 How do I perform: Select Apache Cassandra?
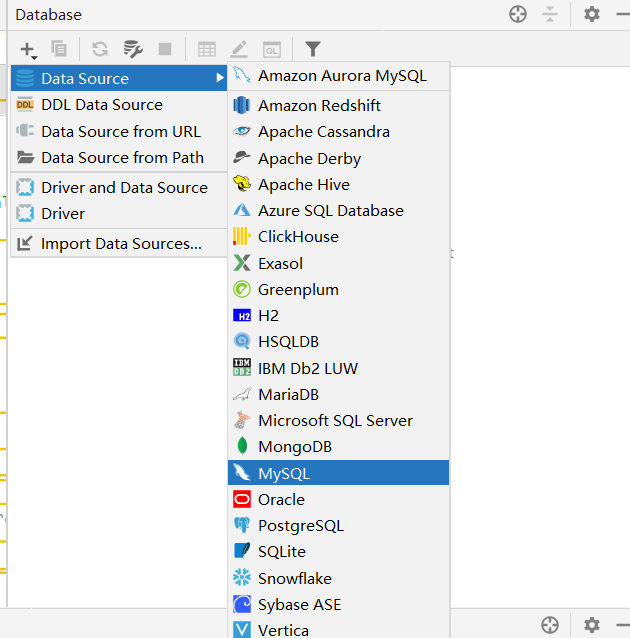(x=339, y=132)
